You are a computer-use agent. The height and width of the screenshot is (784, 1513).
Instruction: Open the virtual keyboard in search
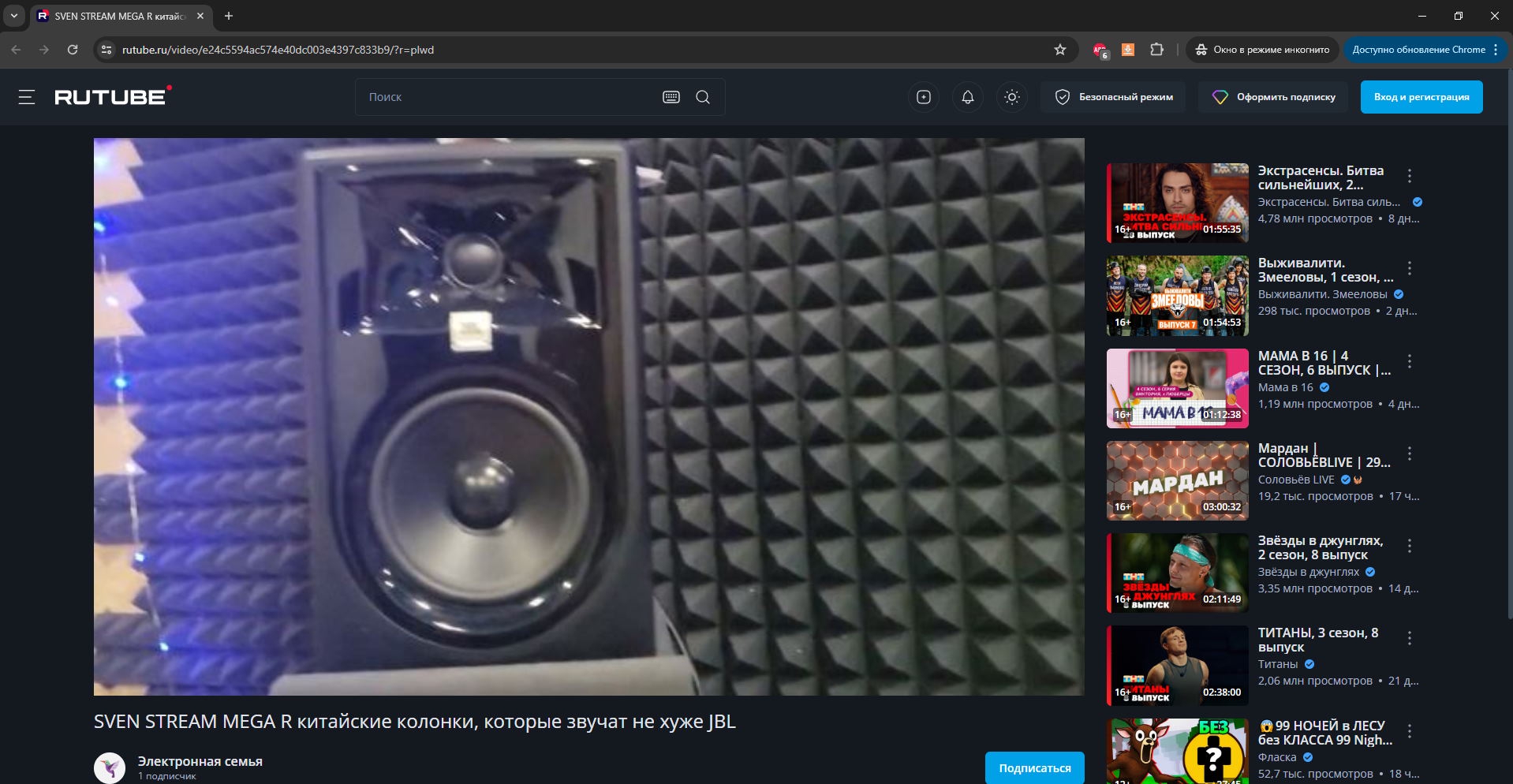pyautogui.click(x=671, y=97)
